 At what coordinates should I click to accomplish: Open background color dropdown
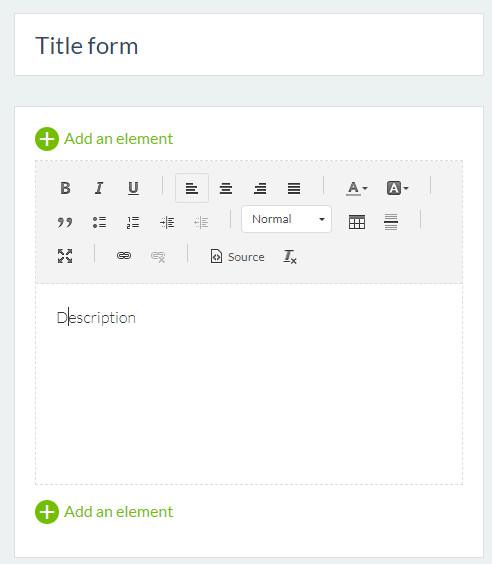point(397,188)
